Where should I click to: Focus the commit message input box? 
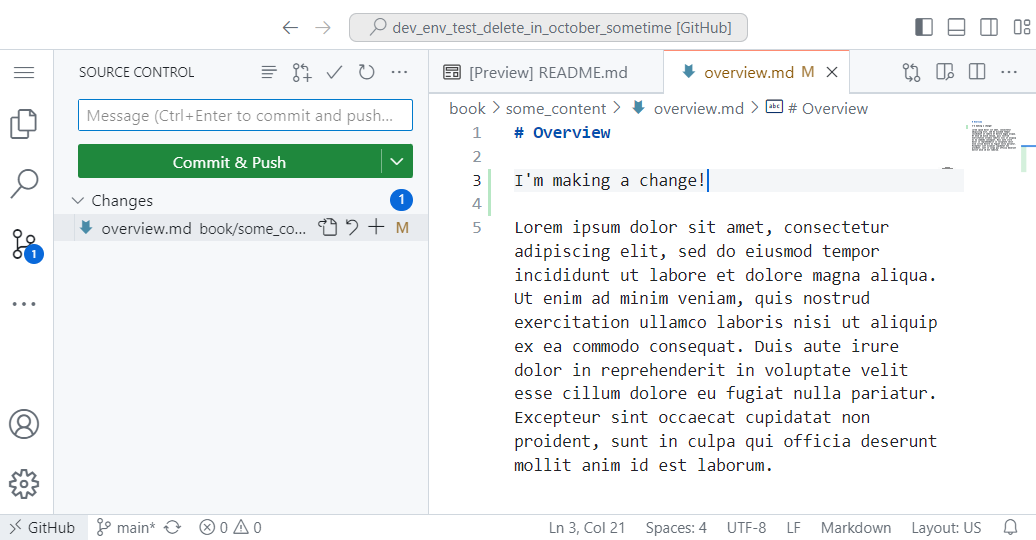245,116
